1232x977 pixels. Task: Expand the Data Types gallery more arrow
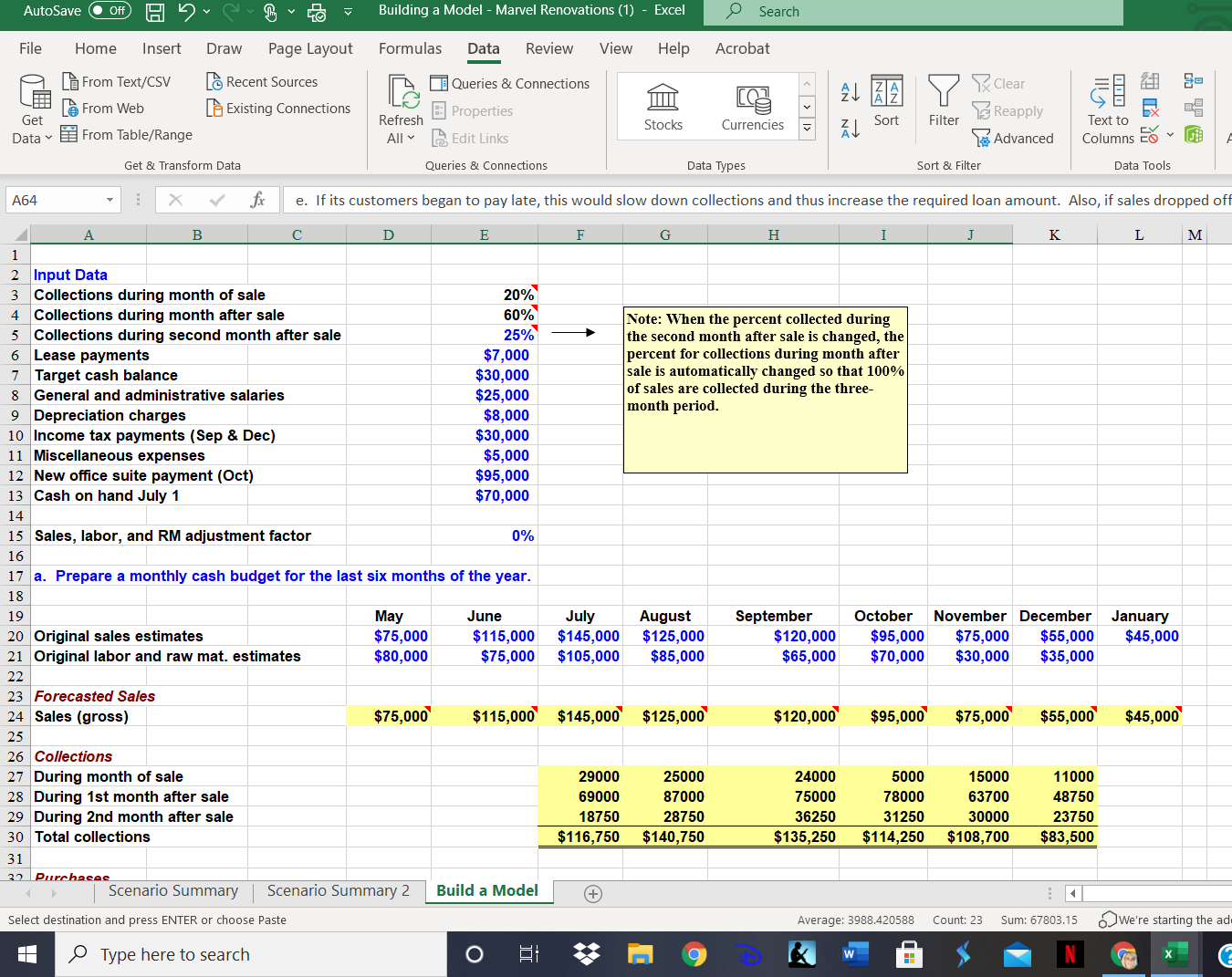(x=807, y=129)
